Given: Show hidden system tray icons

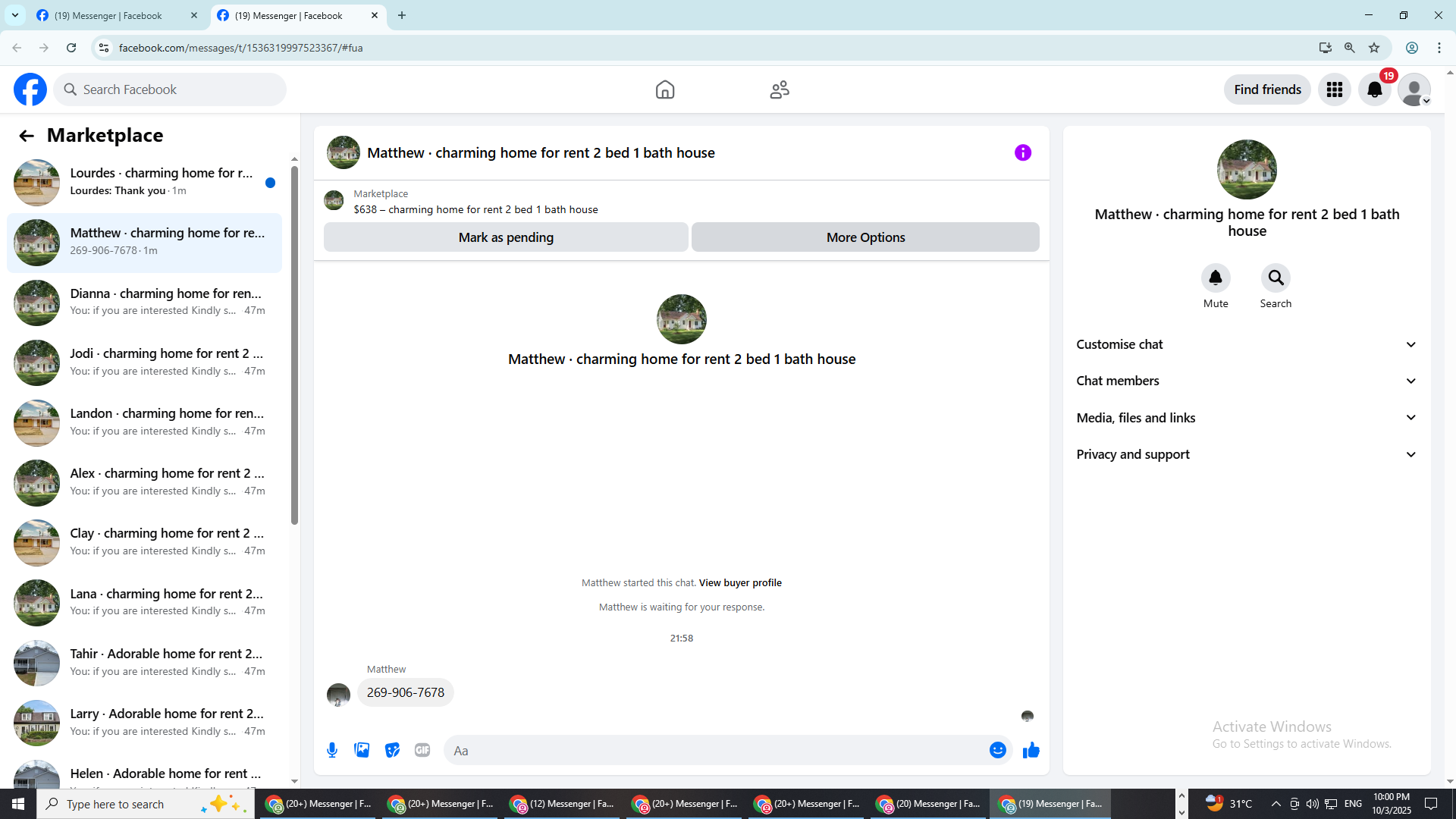Looking at the screenshot, I should pos(1276,804).
